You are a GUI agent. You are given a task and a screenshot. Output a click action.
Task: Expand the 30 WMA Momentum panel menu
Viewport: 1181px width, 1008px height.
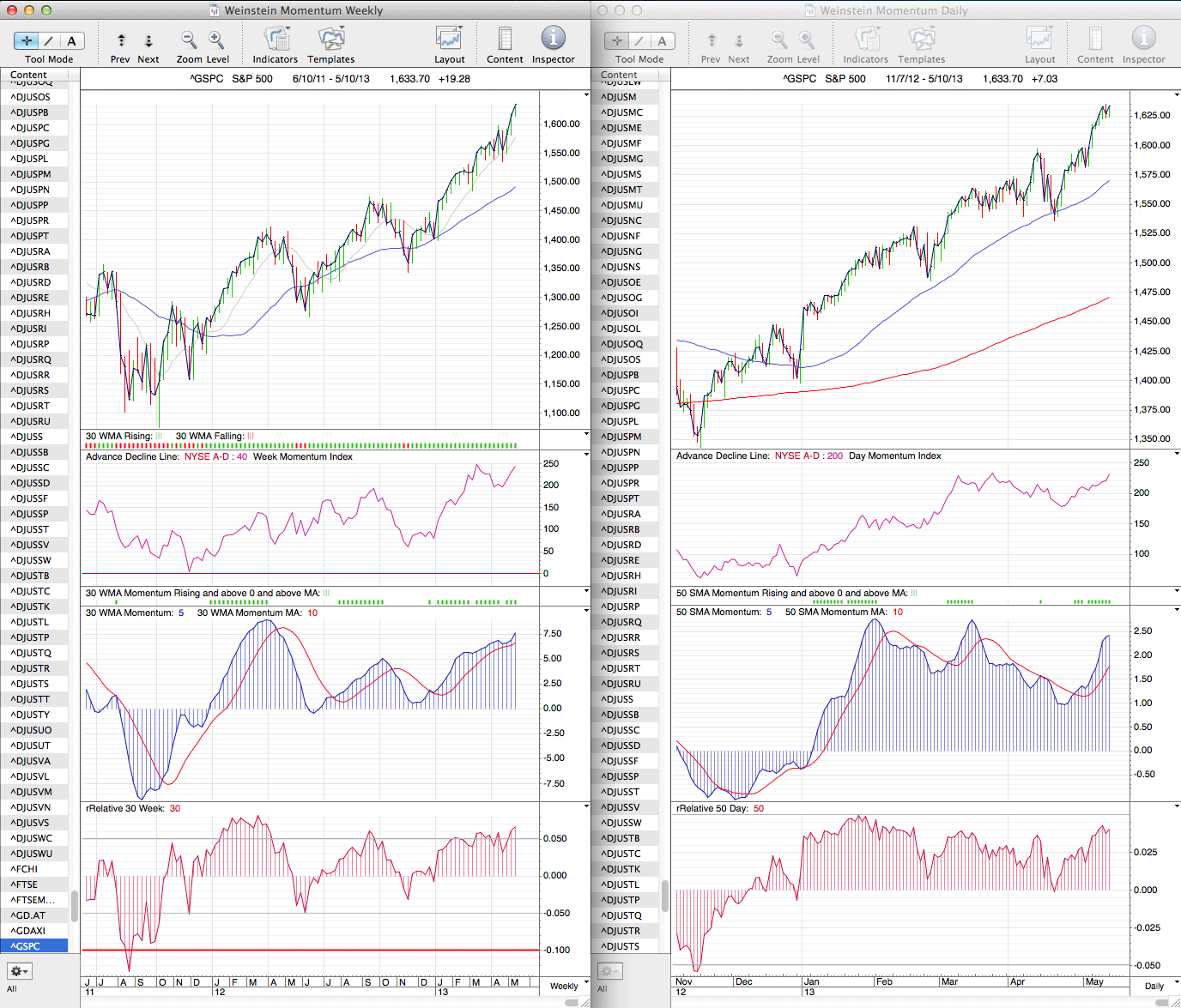tap(587, 612)
